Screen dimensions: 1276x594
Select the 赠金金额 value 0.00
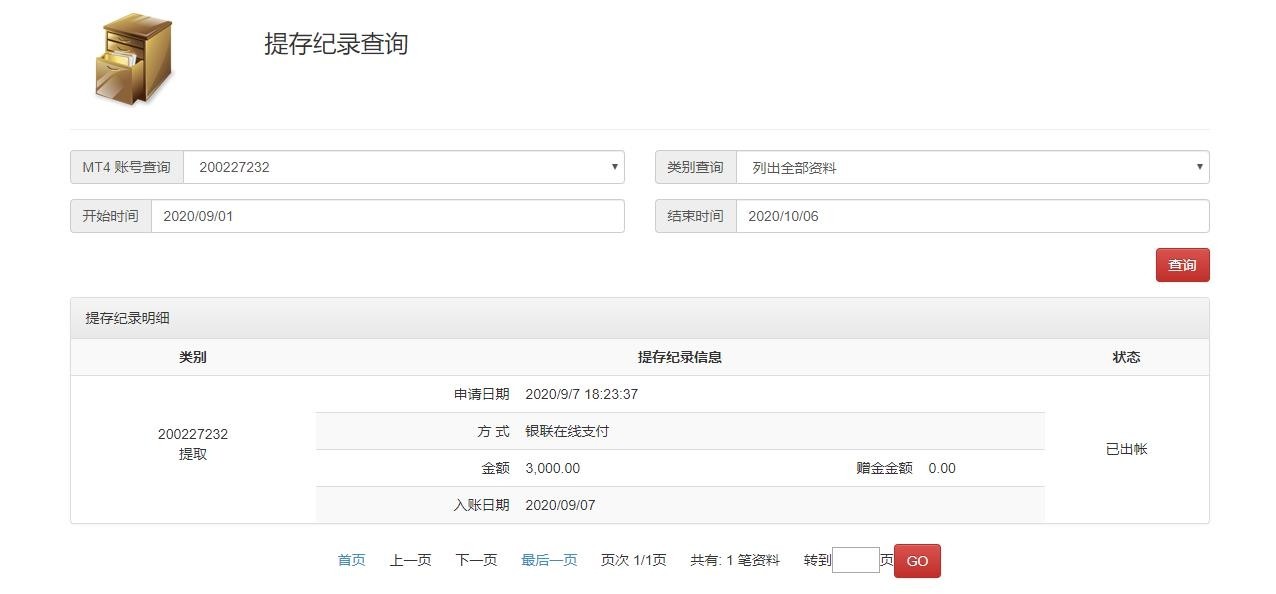[942, 468]
